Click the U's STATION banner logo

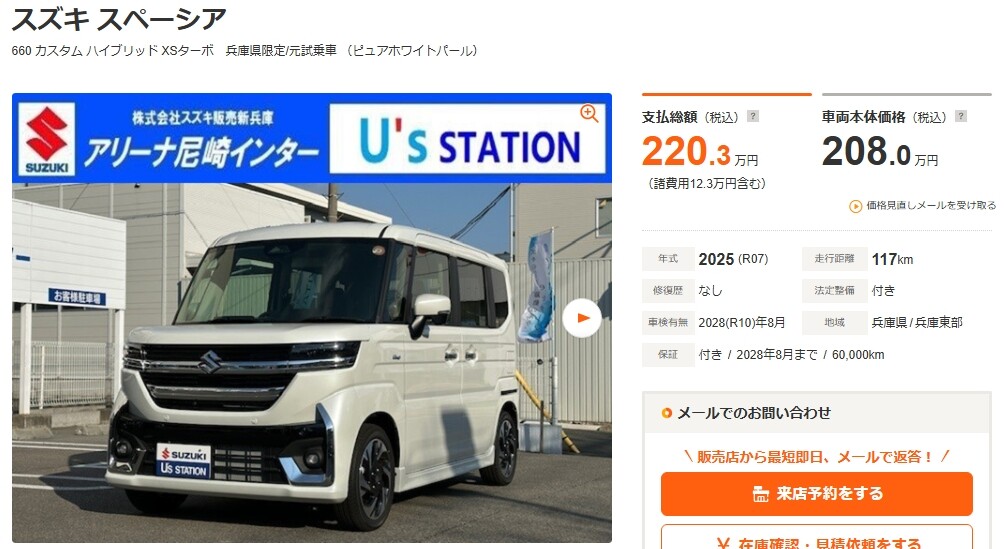467,139
